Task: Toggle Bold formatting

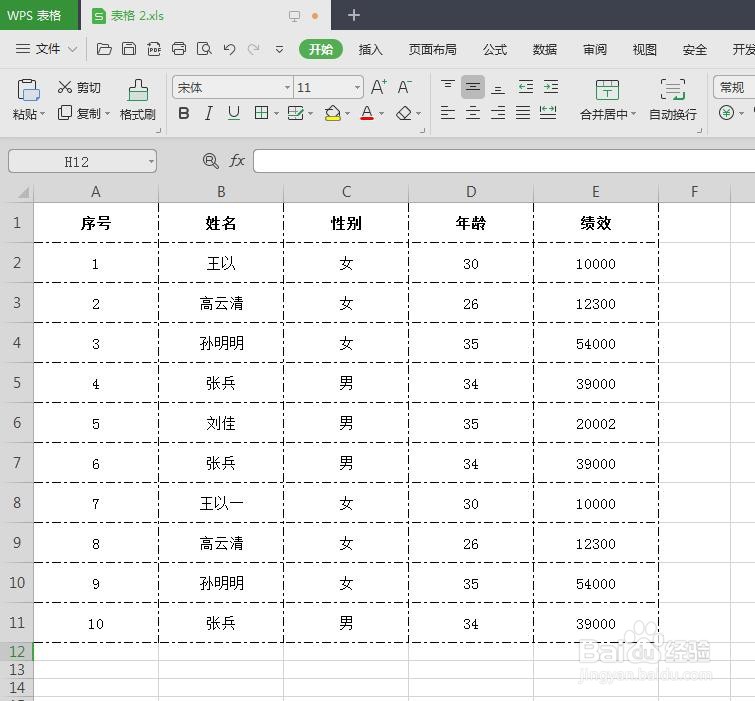Action: (183, 113)
